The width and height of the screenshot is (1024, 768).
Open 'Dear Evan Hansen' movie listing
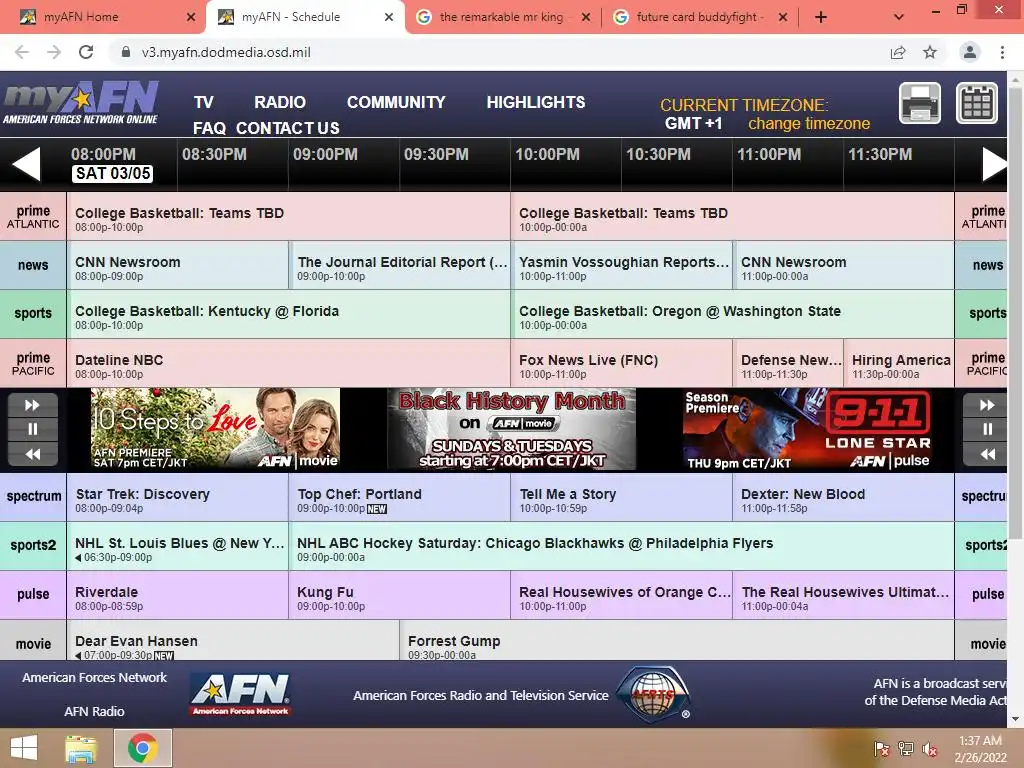(233, 640)
